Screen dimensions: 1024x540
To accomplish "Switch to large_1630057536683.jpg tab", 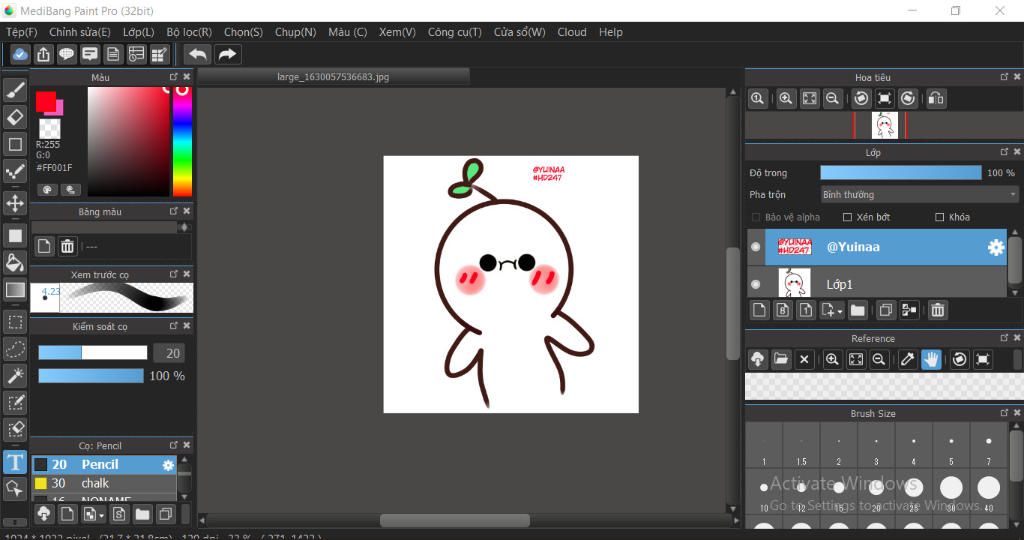I will (333, 76).
